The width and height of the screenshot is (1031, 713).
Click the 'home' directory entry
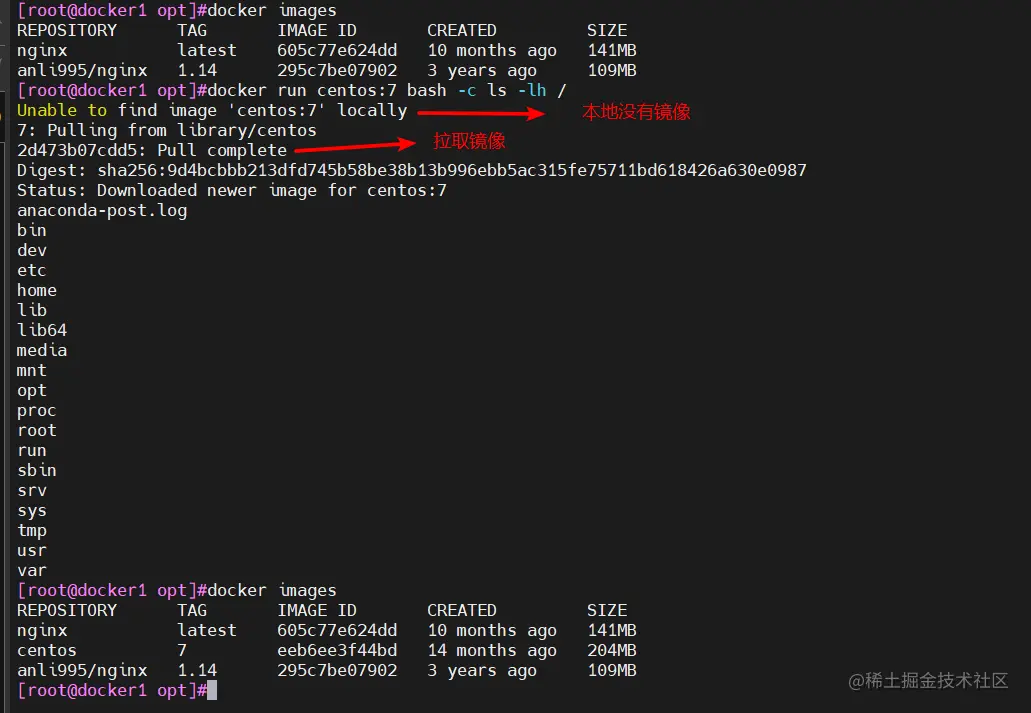pyautogui.click(x=37, y=290)
